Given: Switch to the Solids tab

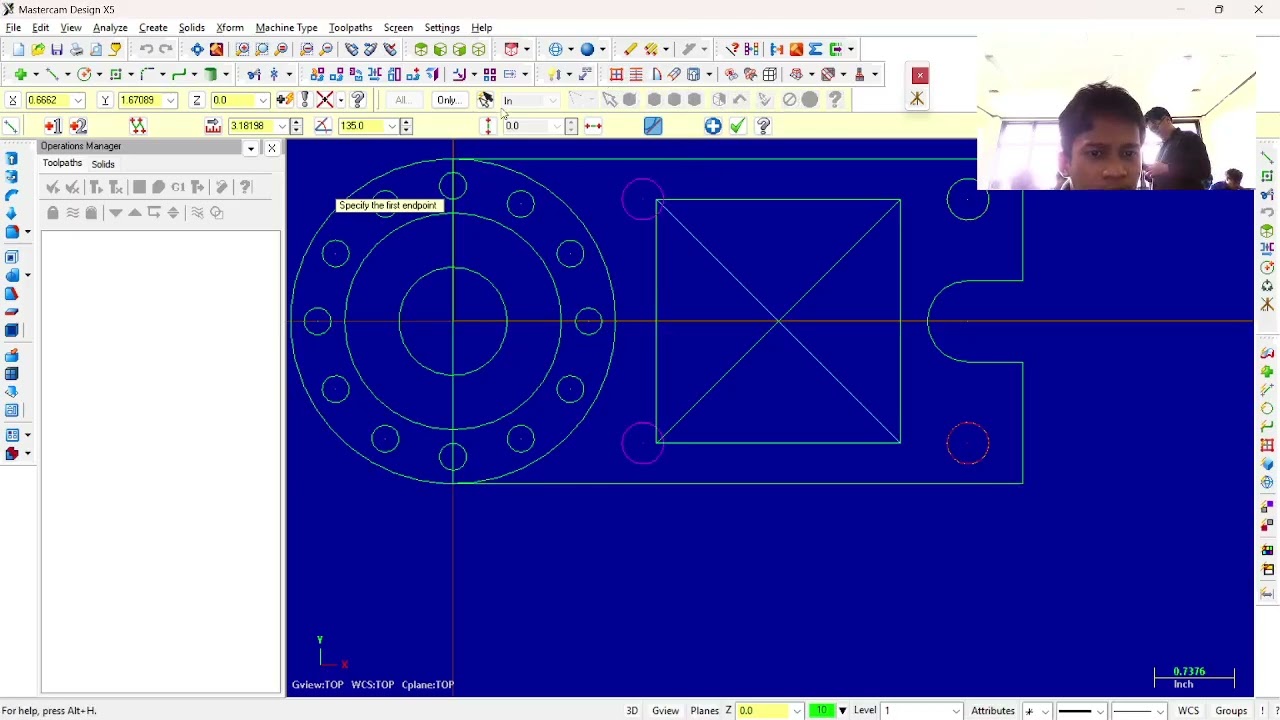Looking at the screenshot, I should [x=103, y=164].
